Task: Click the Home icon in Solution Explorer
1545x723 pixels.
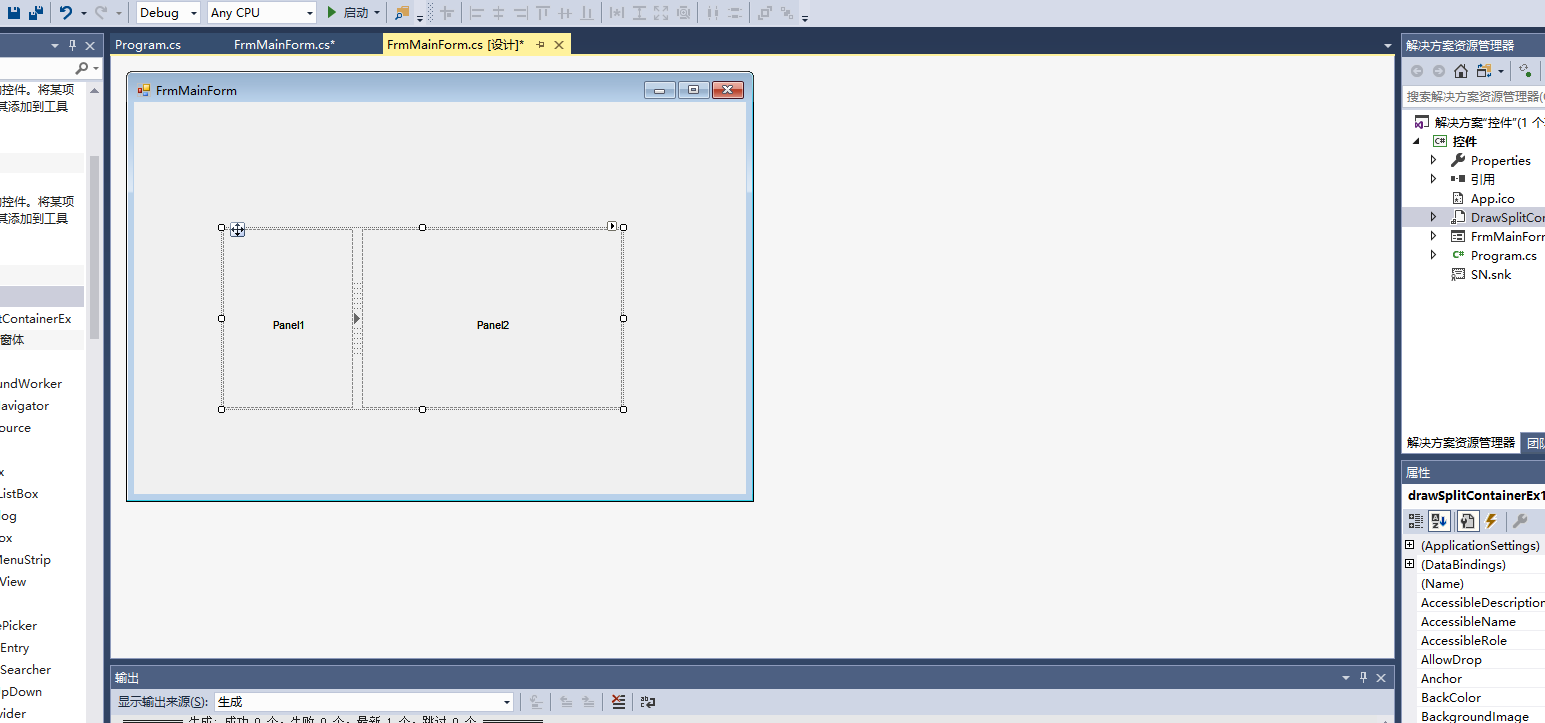Action: (1461, 71)
